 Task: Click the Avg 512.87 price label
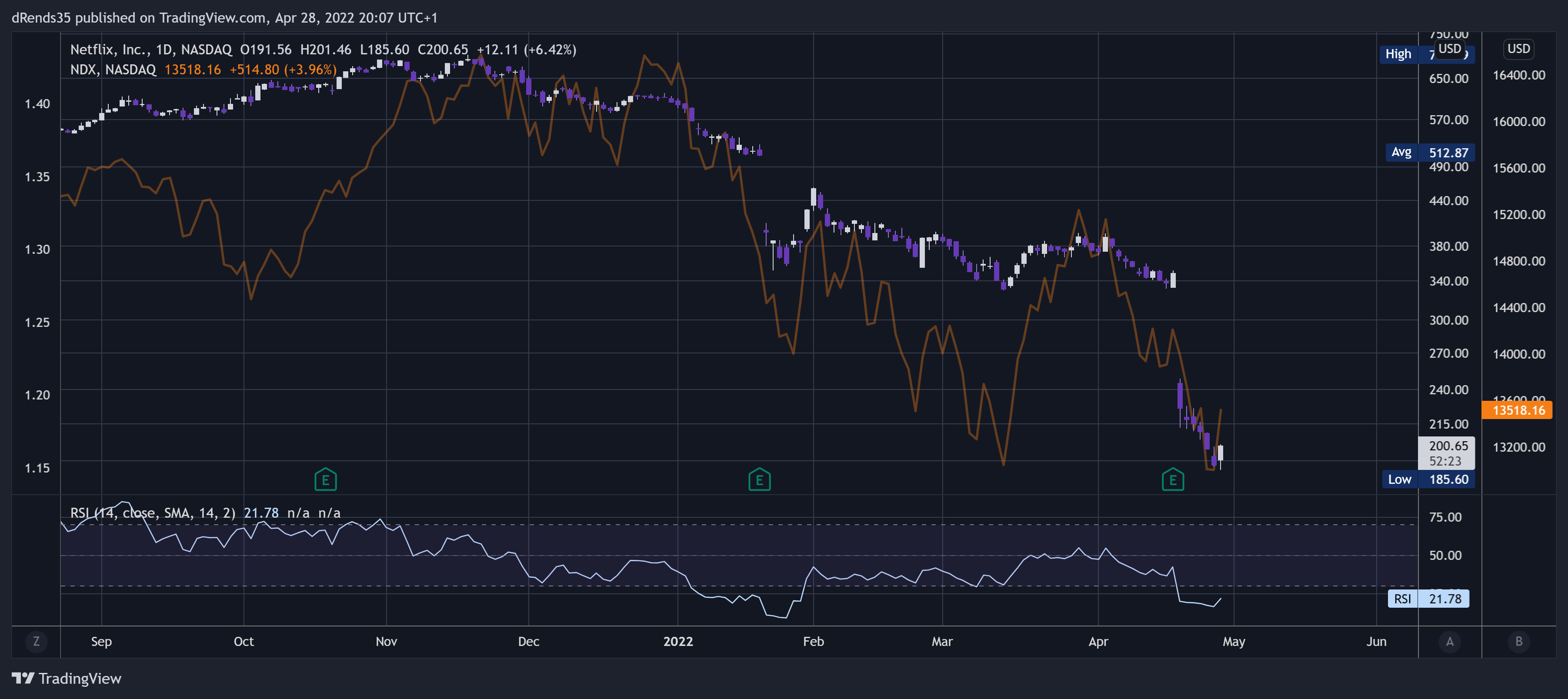click(x=1430, y=152)
